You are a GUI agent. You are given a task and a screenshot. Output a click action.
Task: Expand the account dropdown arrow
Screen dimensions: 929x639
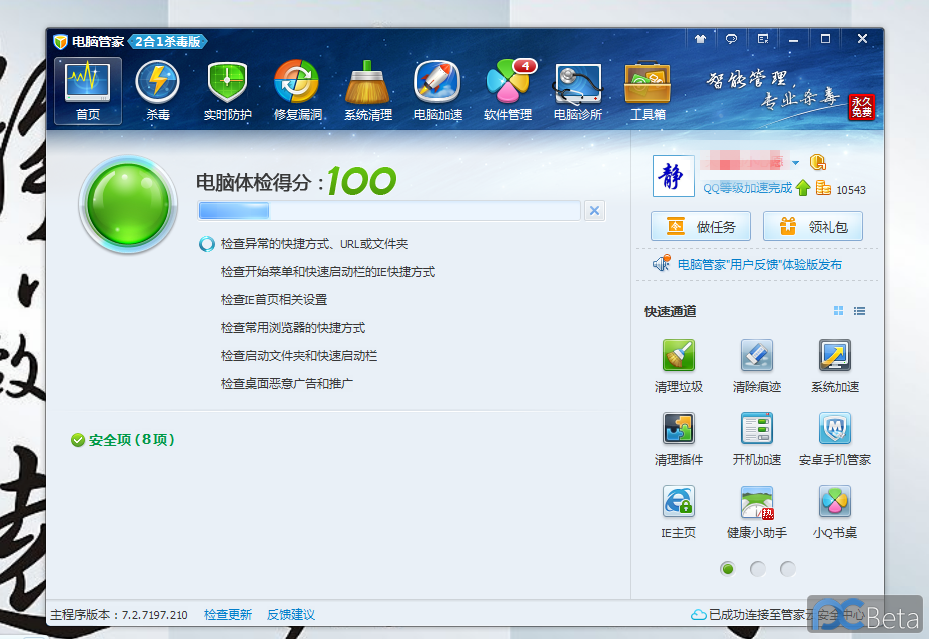(x=795, y=163)
